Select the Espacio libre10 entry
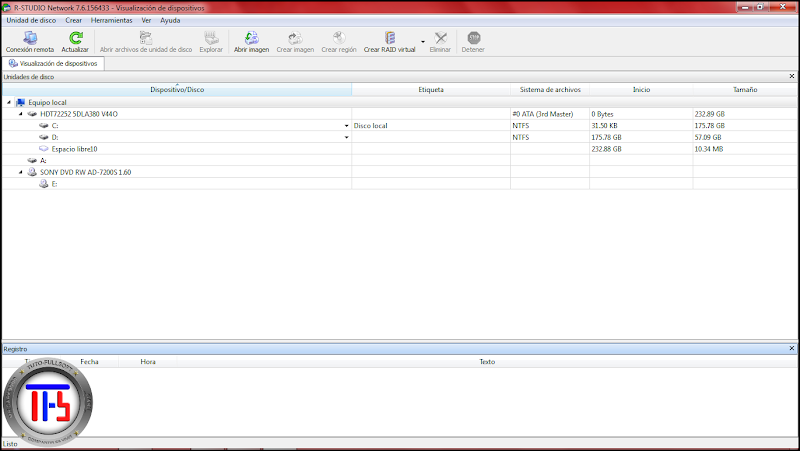 (x=74, y=149)
